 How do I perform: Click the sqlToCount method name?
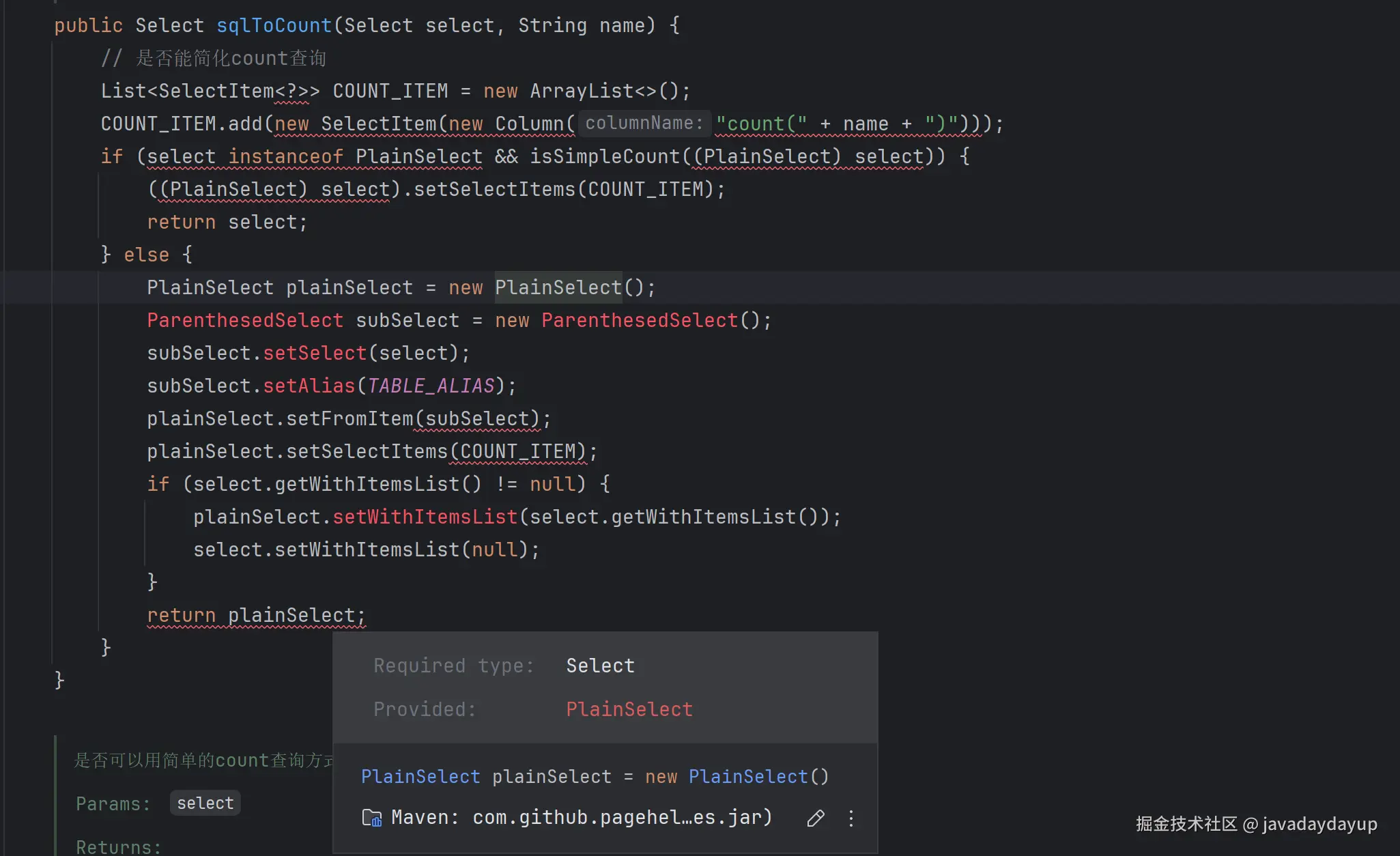pos(274,25)
